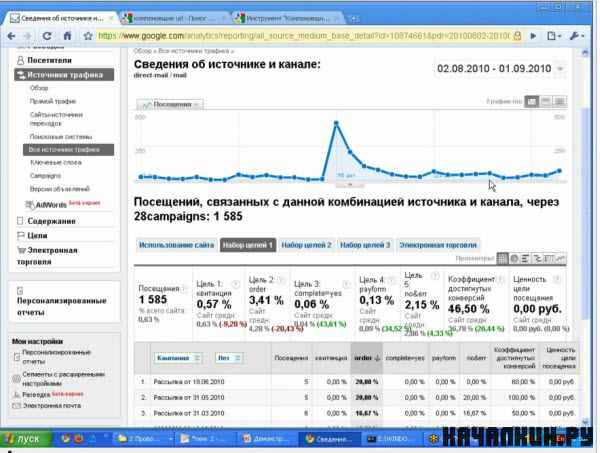Open the Цели sidebar section
Viewport: 600px width, 453px height.
click(37, 236)
